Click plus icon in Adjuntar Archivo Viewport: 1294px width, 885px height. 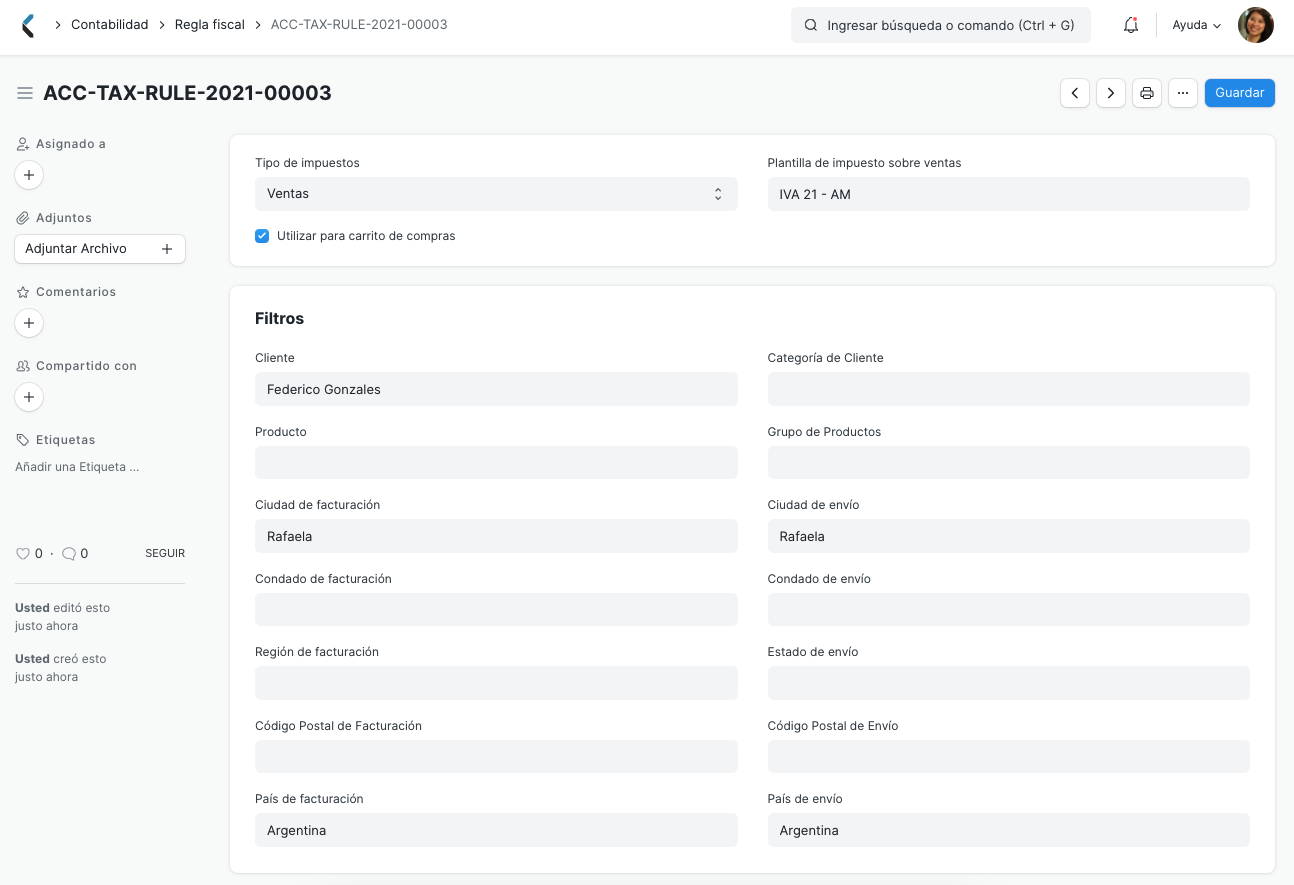167,249
